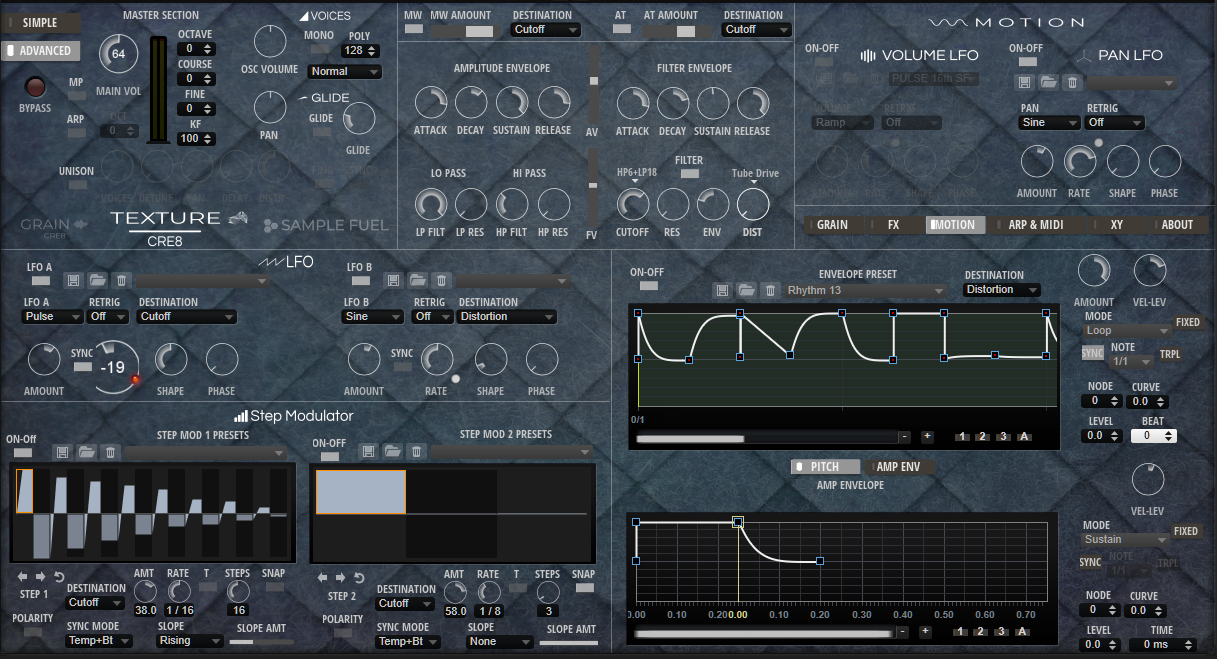
Task: Open the envelope preset folder icon
Action: tap(745, 290)
